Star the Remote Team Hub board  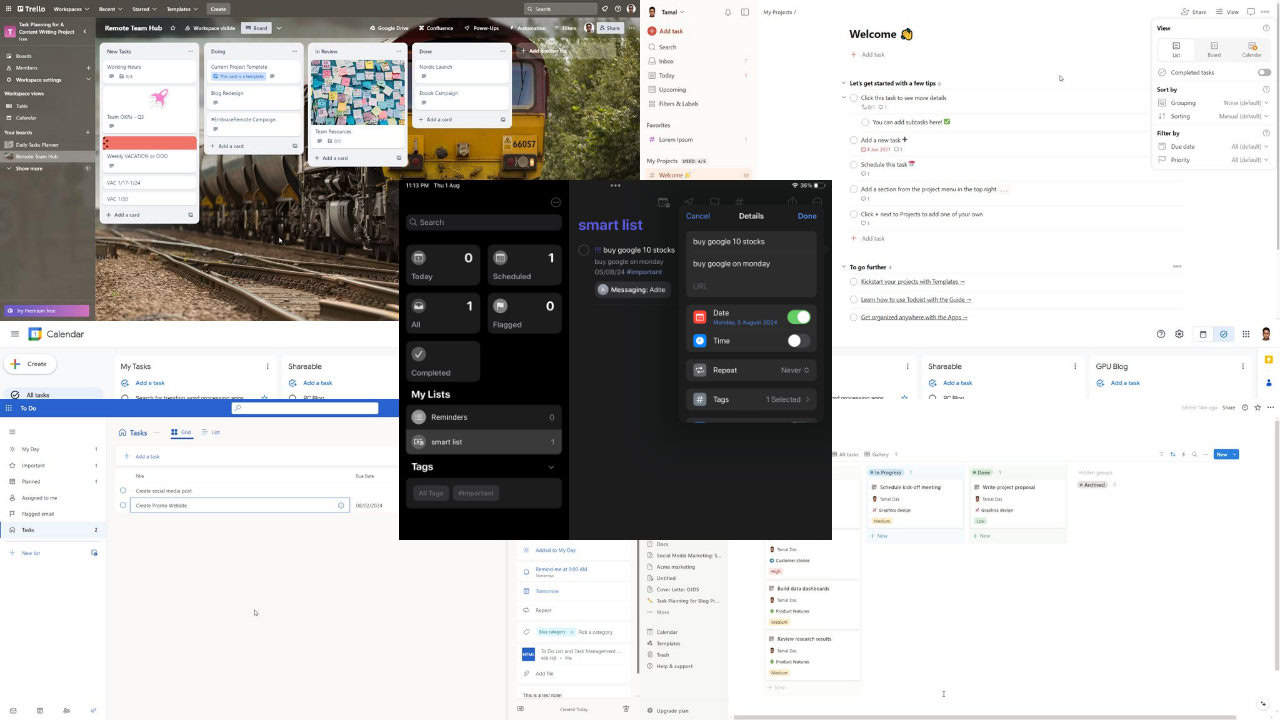pyautogui.click(x=172, y=28)
